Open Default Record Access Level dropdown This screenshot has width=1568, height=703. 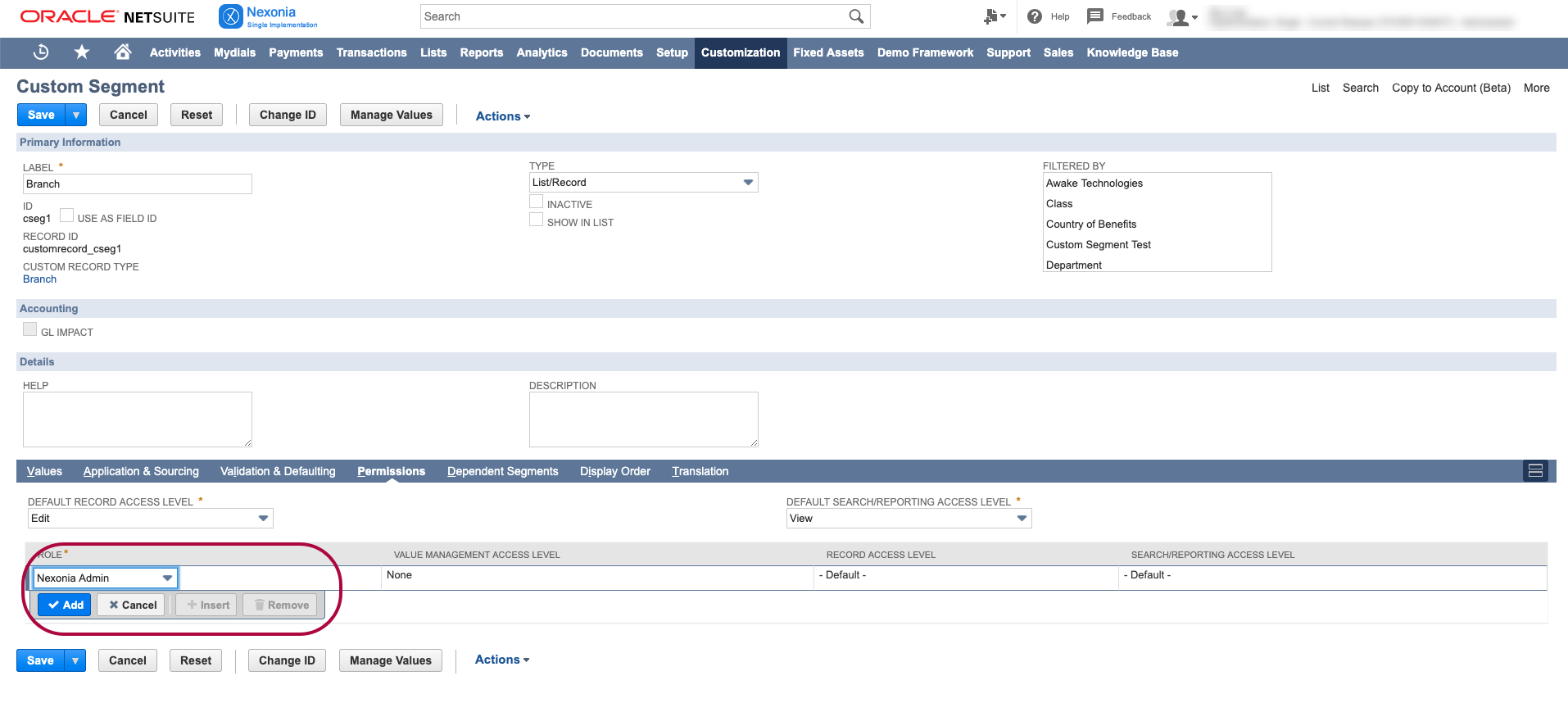(151, 518)
